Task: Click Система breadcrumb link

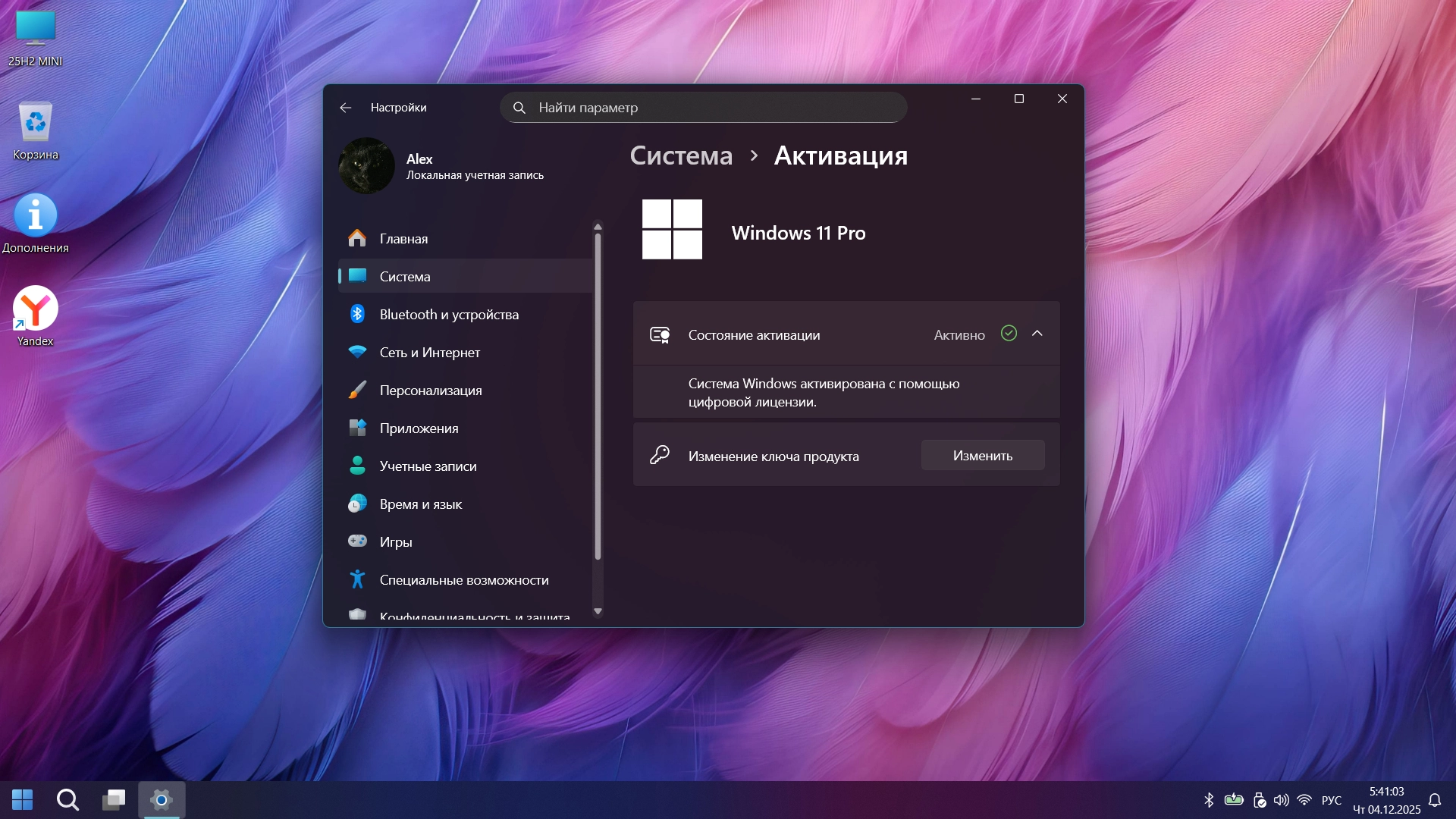Action: 681,155
